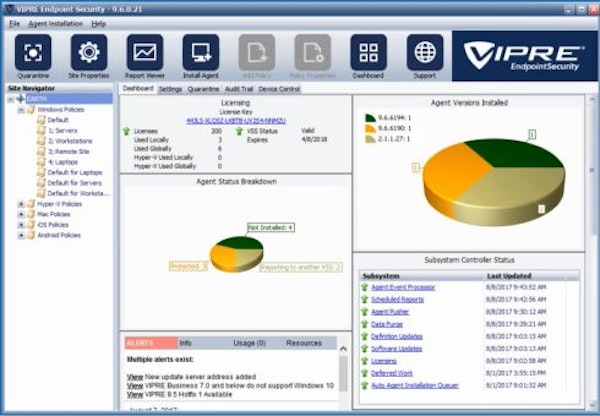The height and width of the screenshot is (416, 600).
Task: Click the folder icon for 4; Laptops
Action: 41,162
